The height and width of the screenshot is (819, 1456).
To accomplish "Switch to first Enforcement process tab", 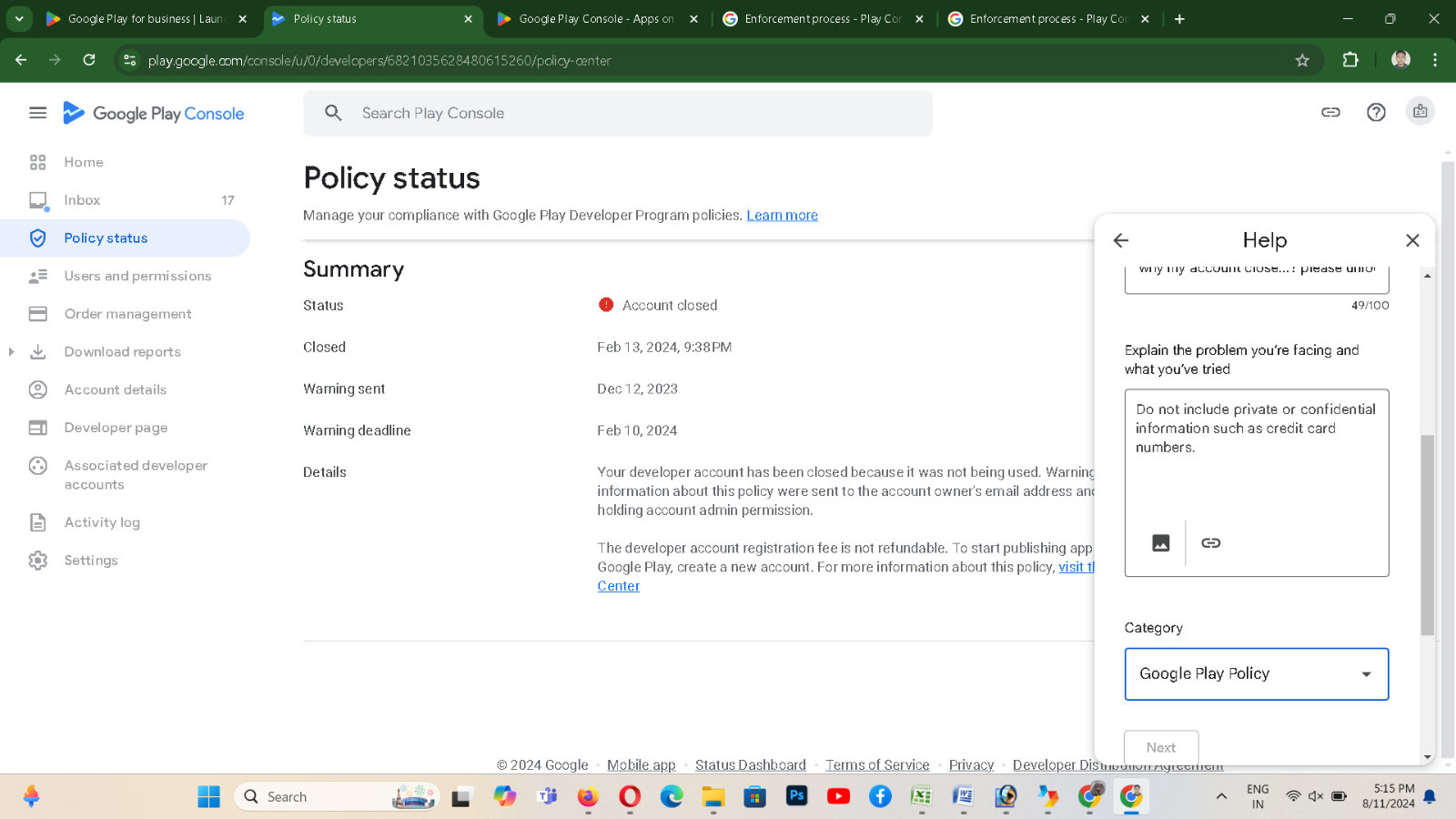I will click(822, 19).
